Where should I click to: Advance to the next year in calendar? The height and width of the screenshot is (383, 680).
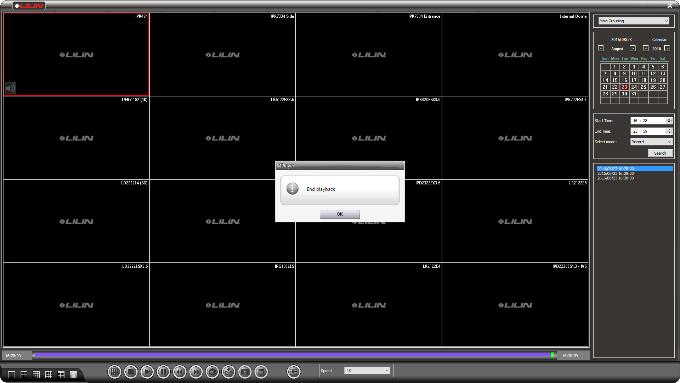[667, 48]
